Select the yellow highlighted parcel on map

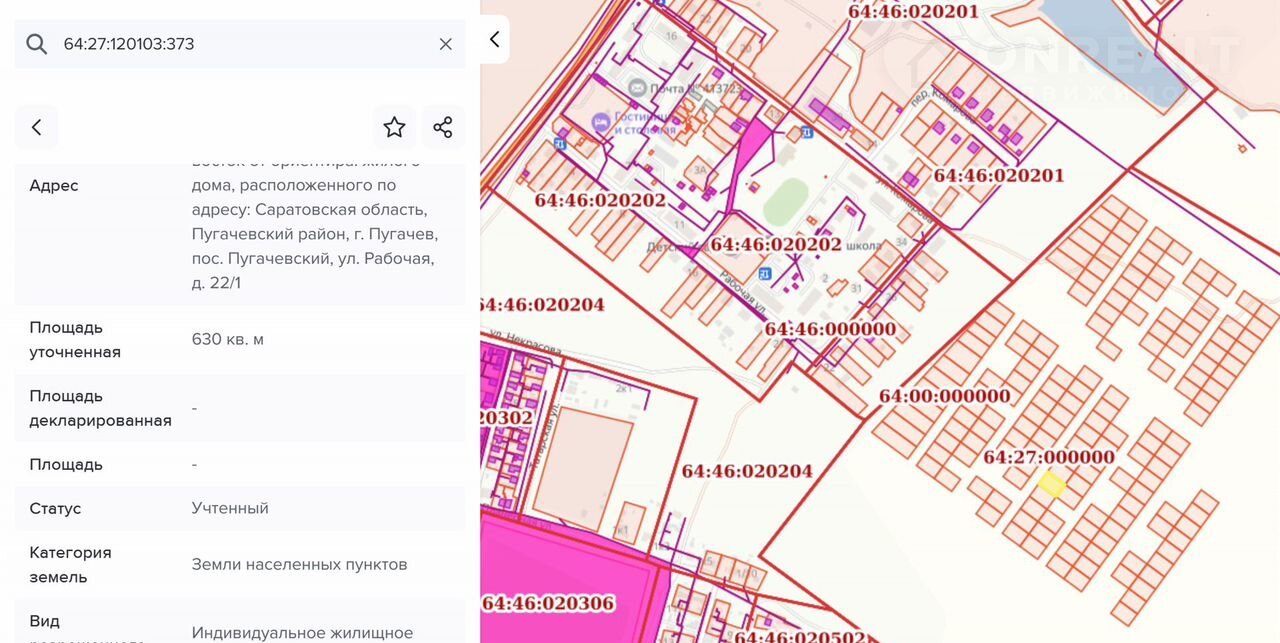pyautogui.click(x=1051, y=485)
